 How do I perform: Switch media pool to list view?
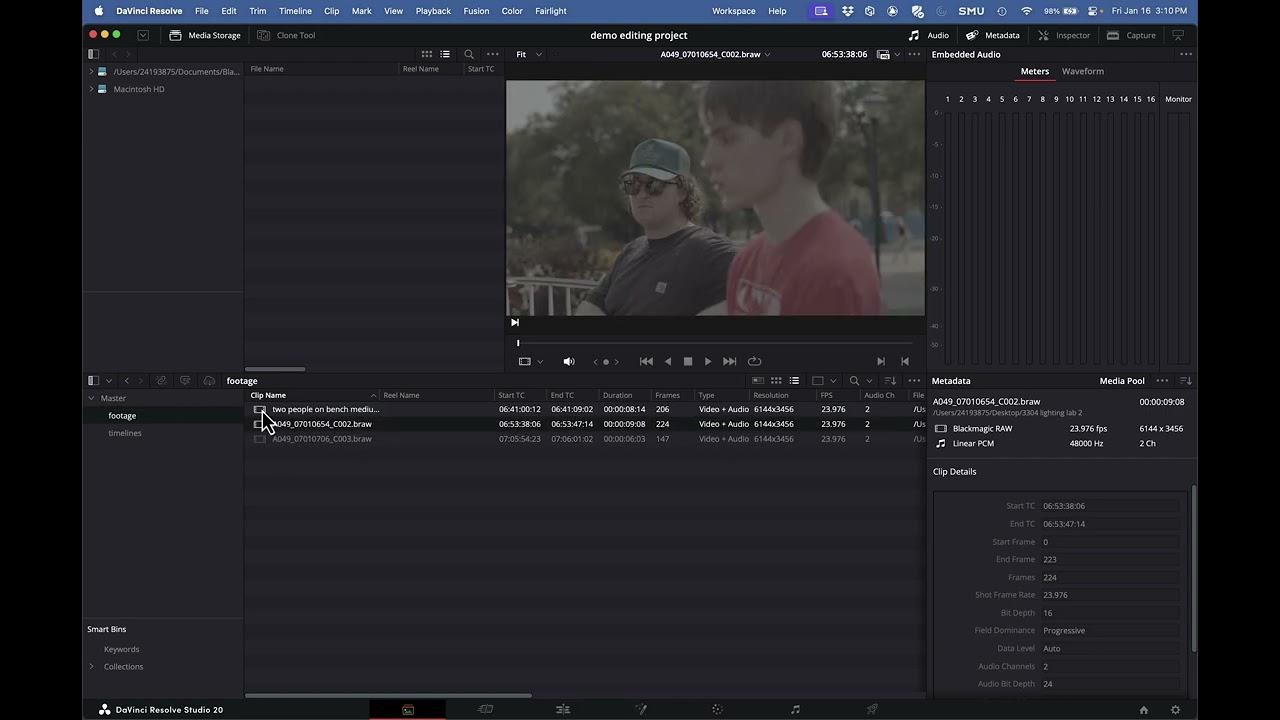[x=794, y=381]
